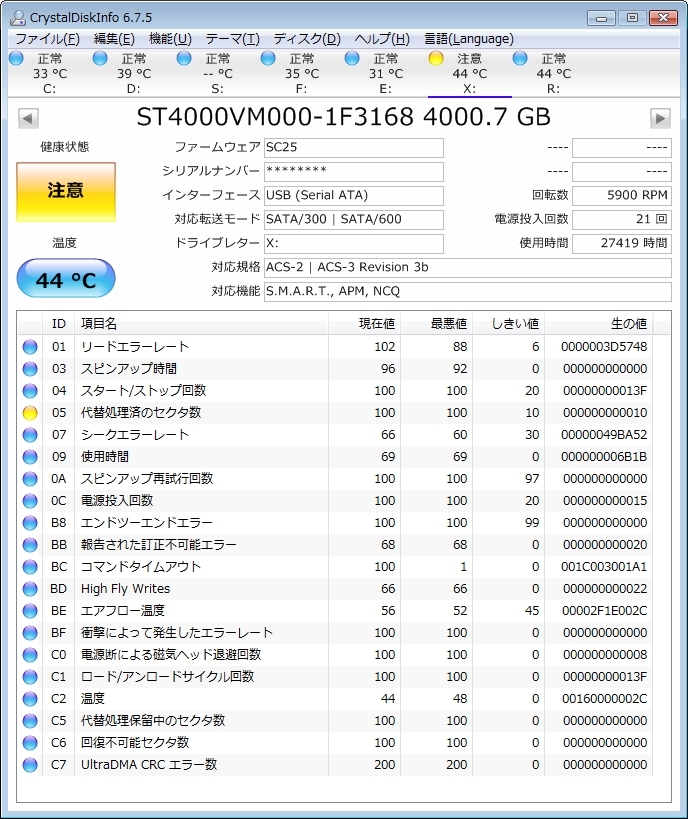The image size is (688, 819).
Task: Click raw value 00160000002C
Action: point(604,698)
